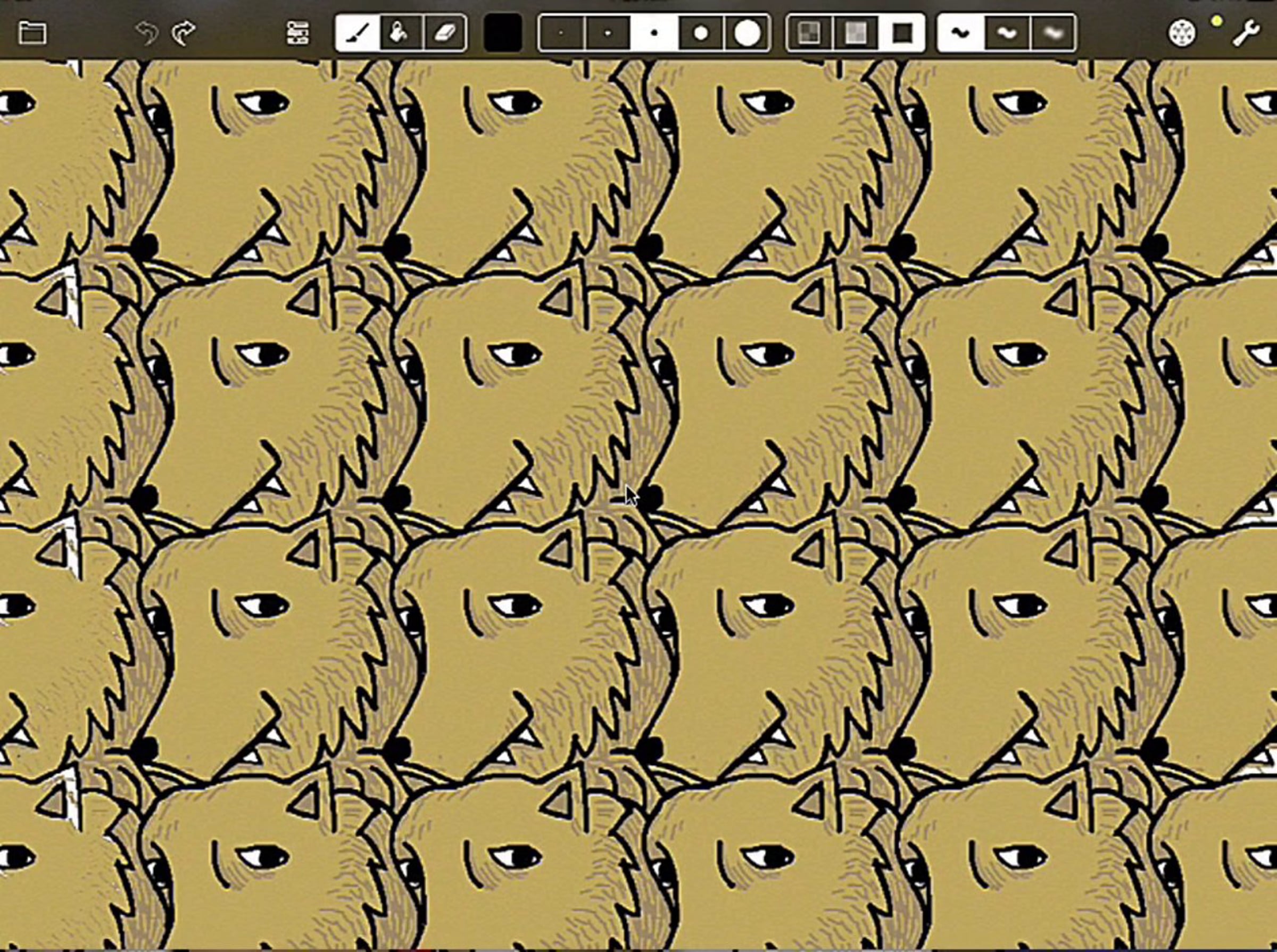This screenshot has height=952, width=1277.
Task: Open the wrench settings icon
Action: 1245,34
